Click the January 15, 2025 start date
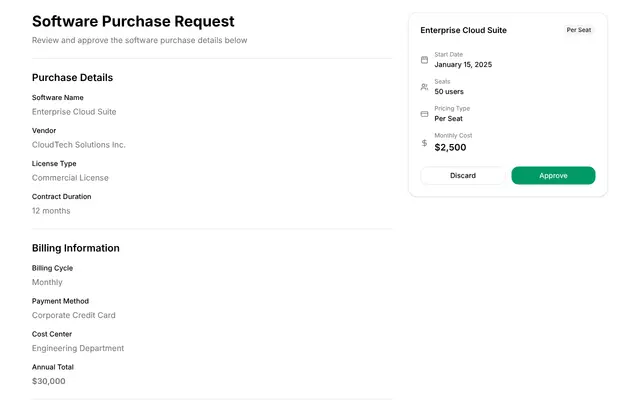 pos(463,64)
